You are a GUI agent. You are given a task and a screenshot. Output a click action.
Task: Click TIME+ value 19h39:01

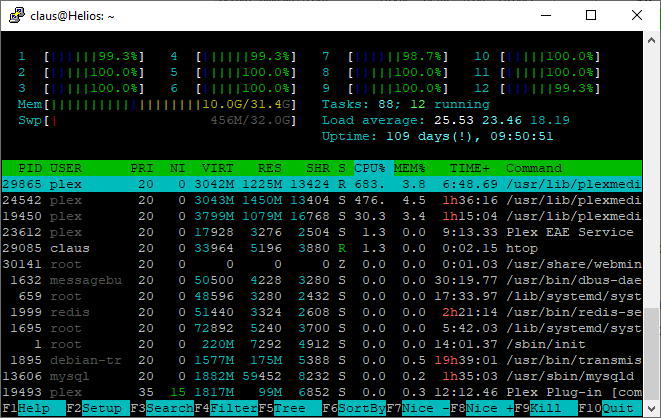466,360
